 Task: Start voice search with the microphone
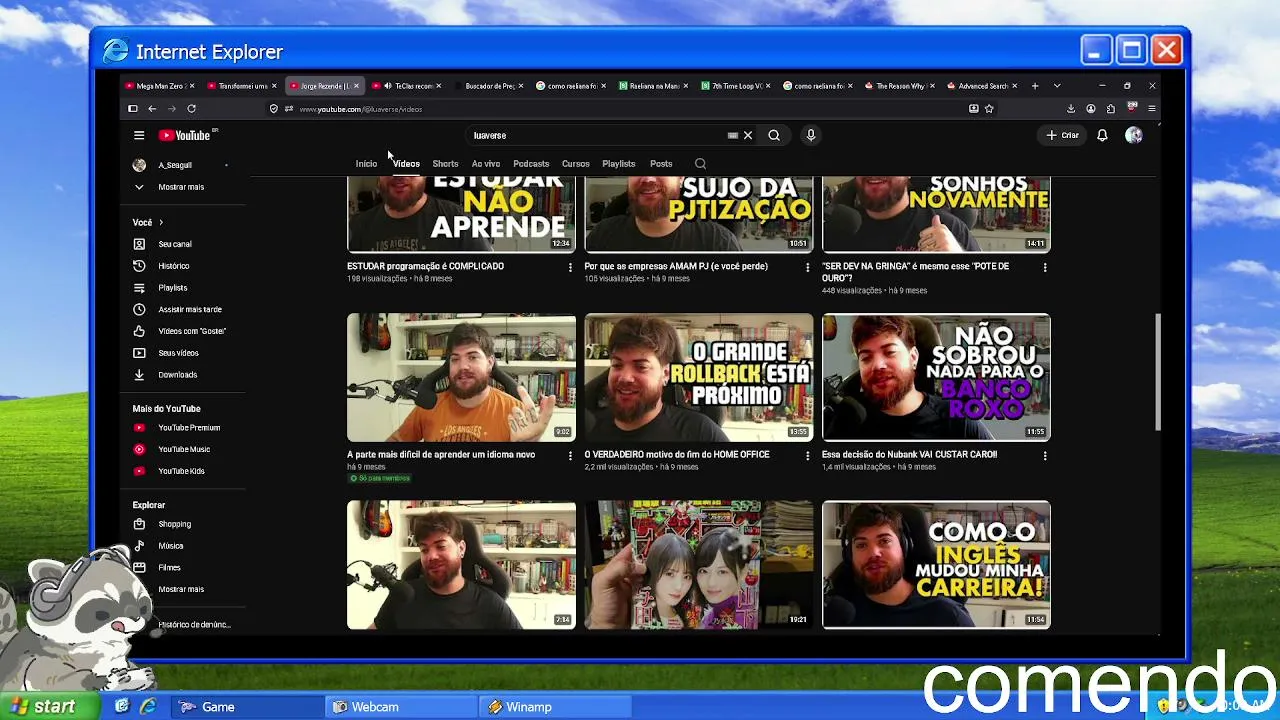(811, 135)
